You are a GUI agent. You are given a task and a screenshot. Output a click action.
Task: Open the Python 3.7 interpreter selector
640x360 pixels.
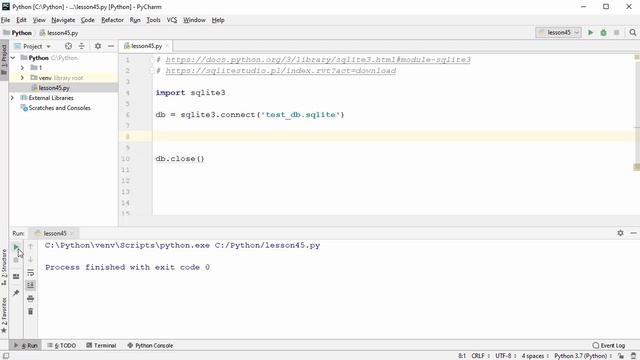tap(583, 356)
